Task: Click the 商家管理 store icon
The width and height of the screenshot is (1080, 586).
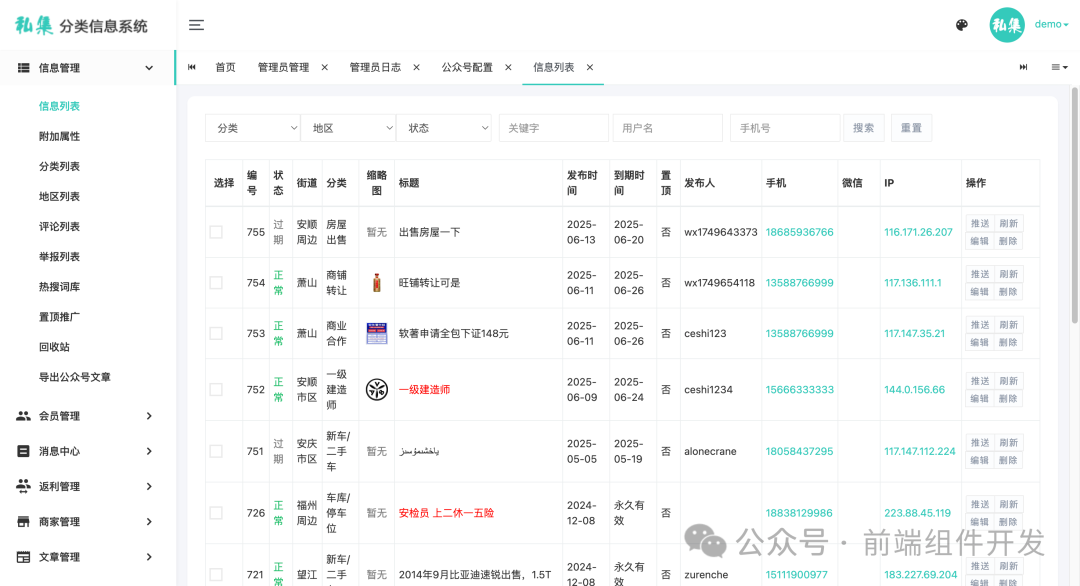Action: click(x=23, y=521)
